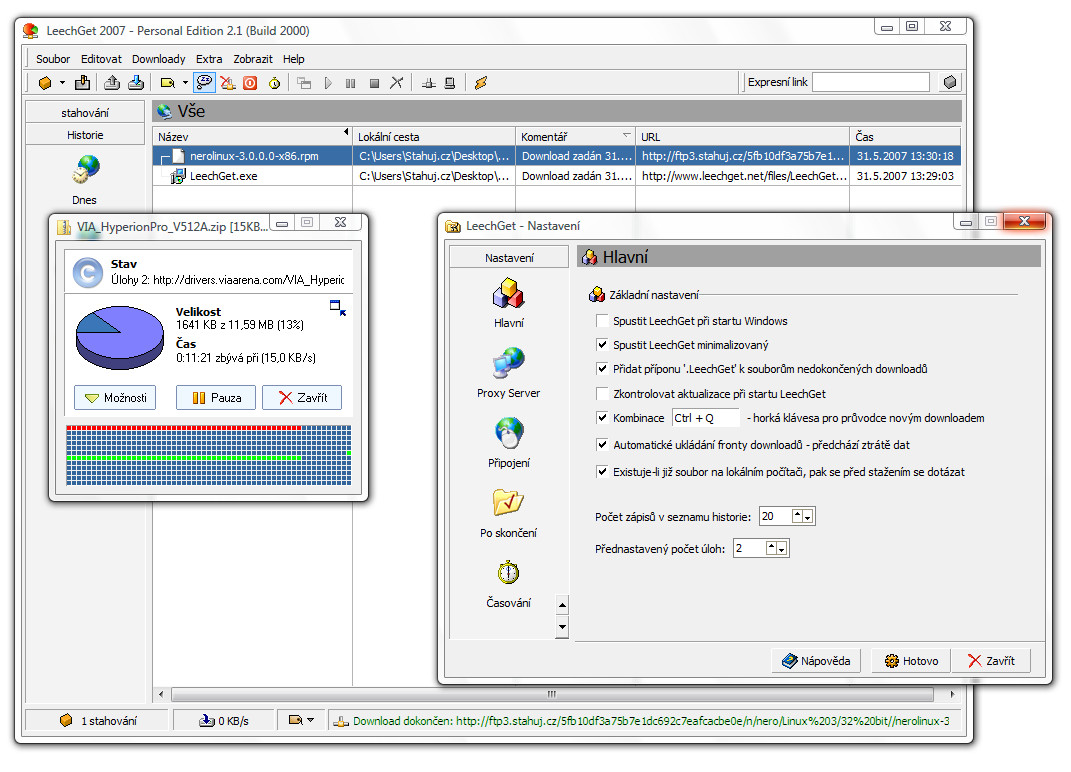Click the Čas column header
This screenshot has height=772, width=1071.
click(x=905, y=136)
